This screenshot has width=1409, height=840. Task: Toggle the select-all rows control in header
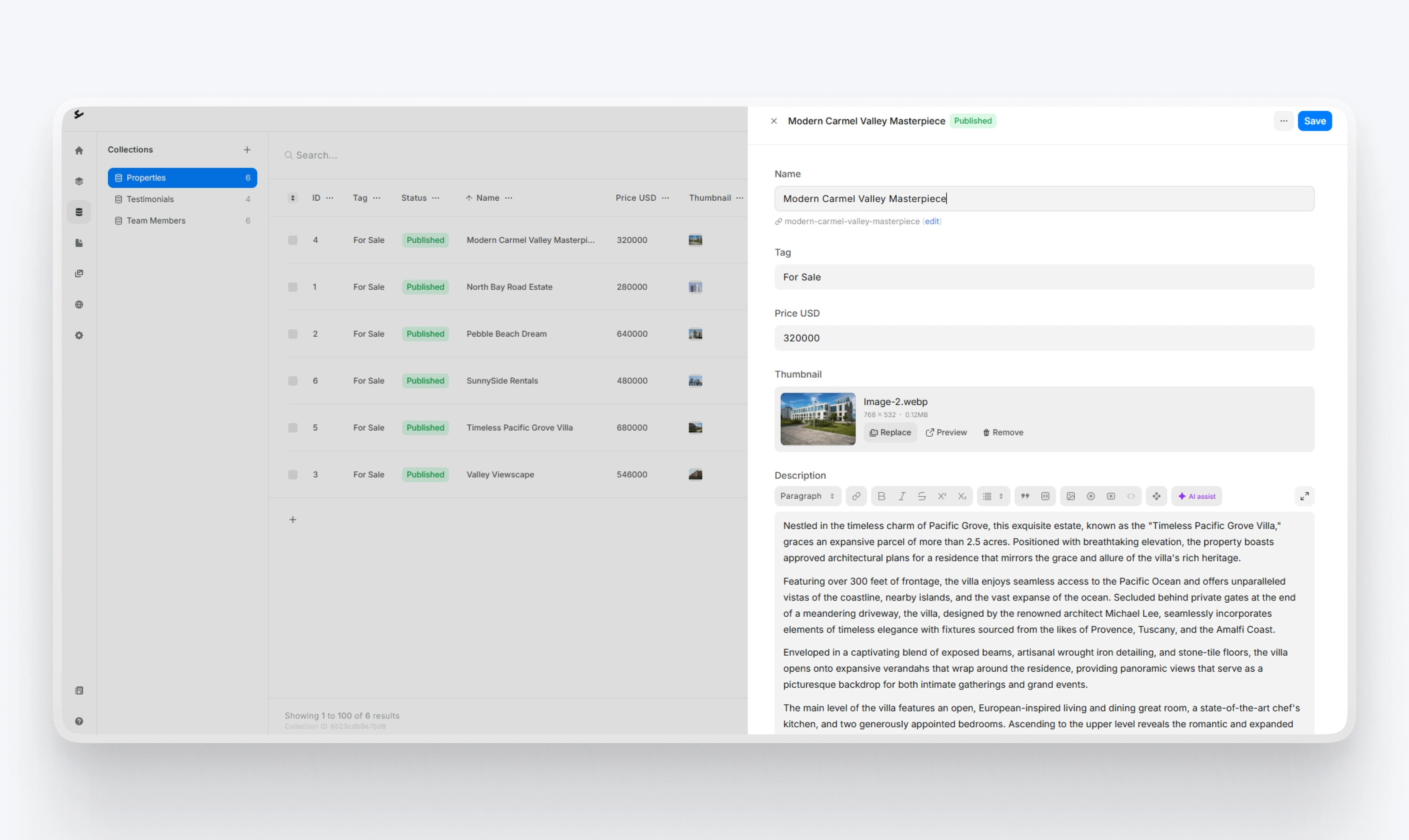coord(293,198)
